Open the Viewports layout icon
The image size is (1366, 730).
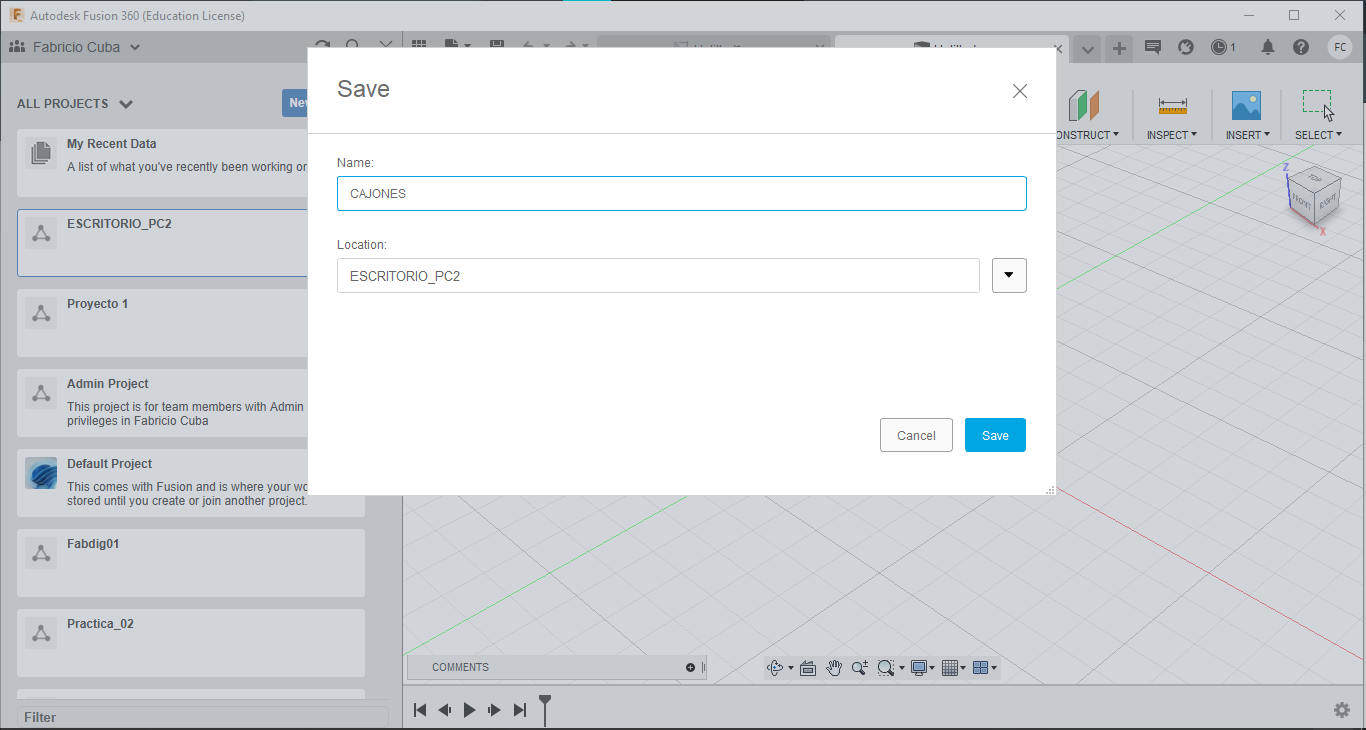click(x=980, y=668)
